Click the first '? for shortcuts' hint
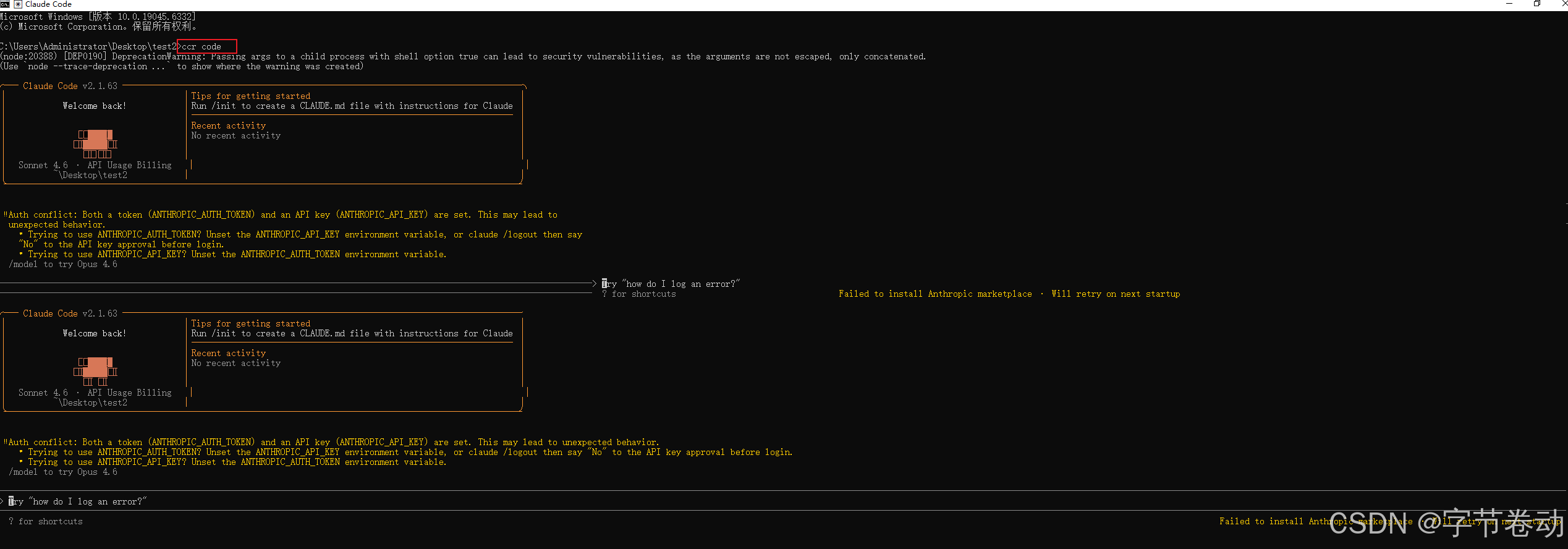 pos(639,294)
